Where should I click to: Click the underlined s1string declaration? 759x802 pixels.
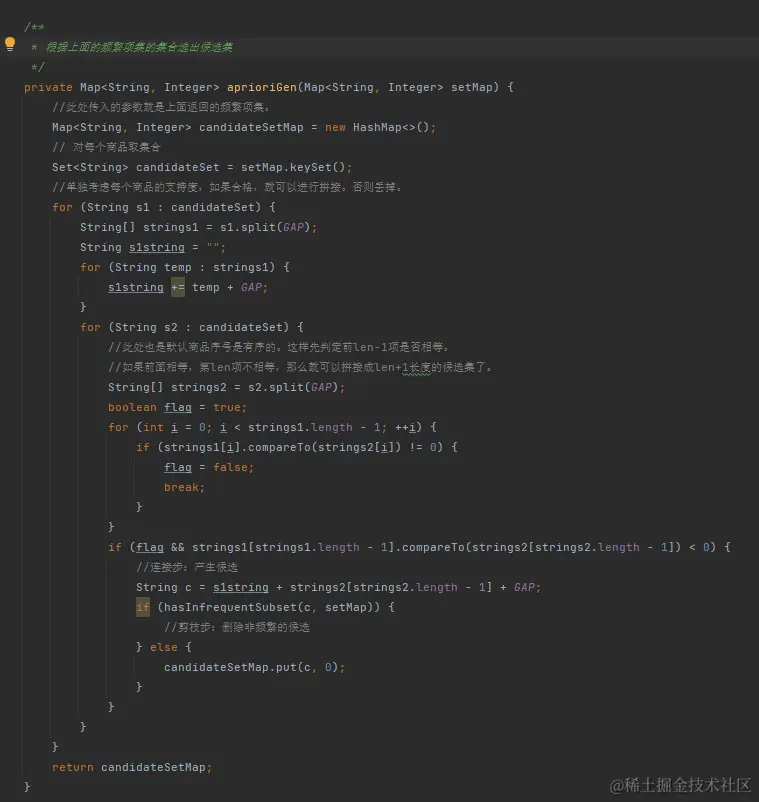(x=157, y=247)
